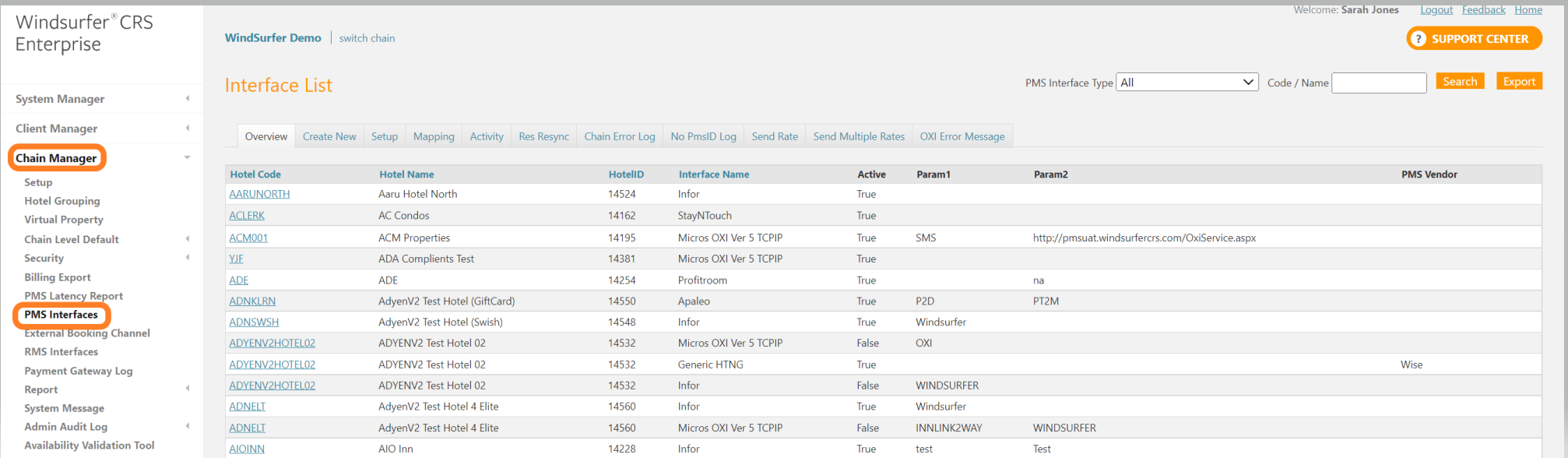Sort by the HotelID column header

[626, 174]
